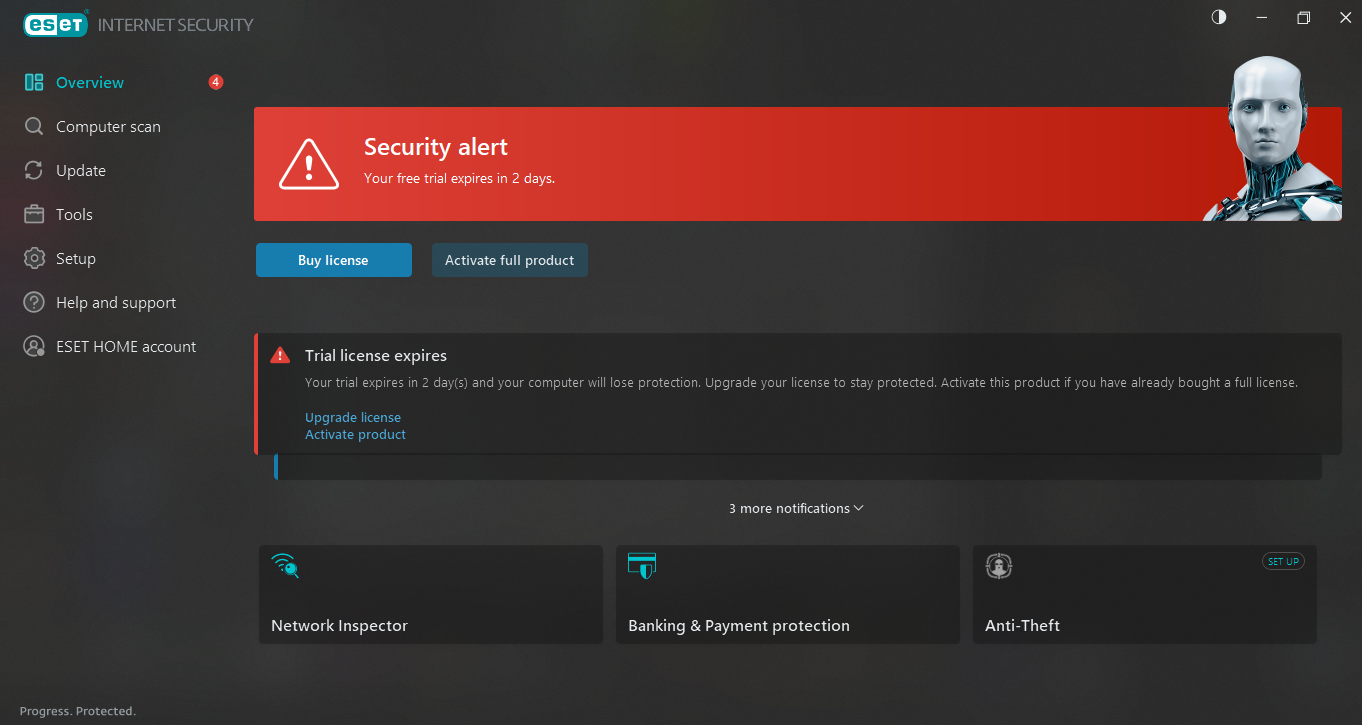Follow the Upgrade license link

(353, 417)
